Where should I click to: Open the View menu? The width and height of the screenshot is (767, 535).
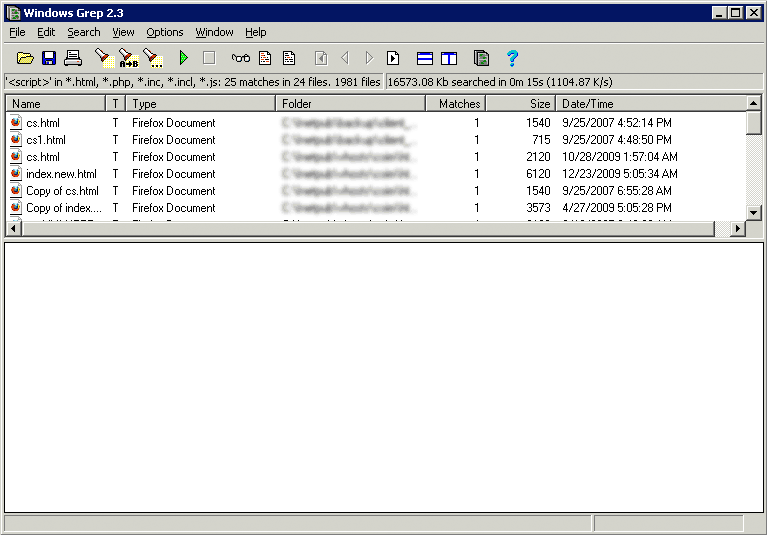[x=123, y=32]
